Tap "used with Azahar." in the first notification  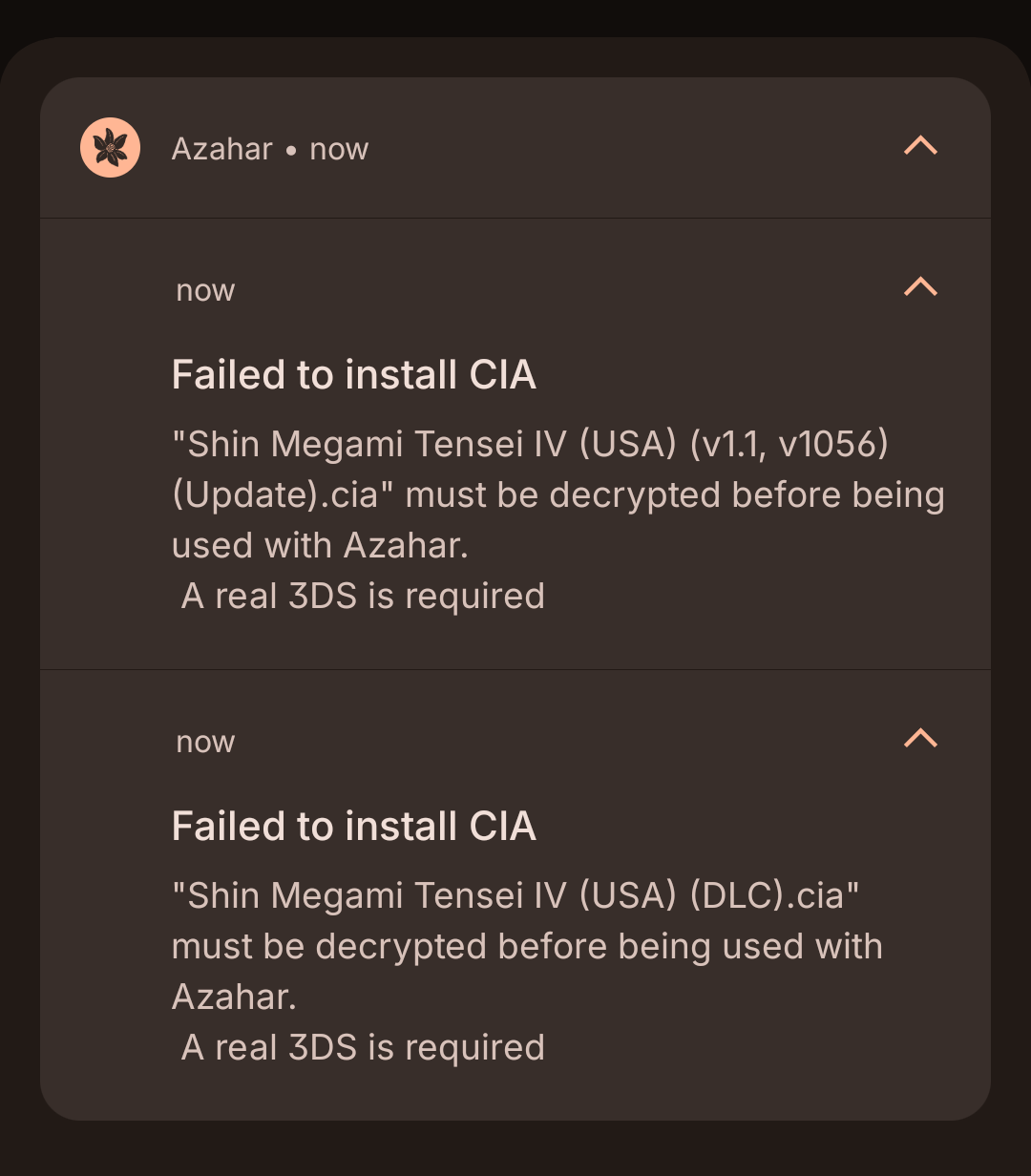(x=320, y=545)
